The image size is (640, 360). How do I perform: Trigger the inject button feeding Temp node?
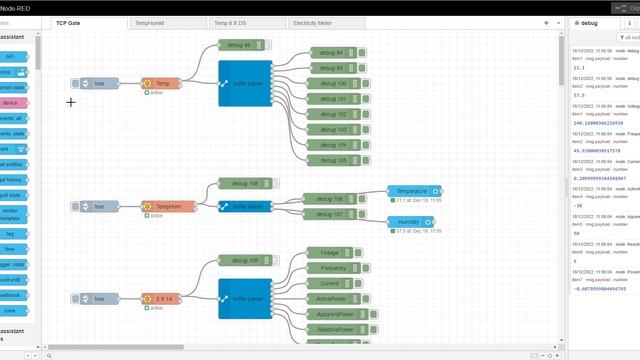point(75,84)
